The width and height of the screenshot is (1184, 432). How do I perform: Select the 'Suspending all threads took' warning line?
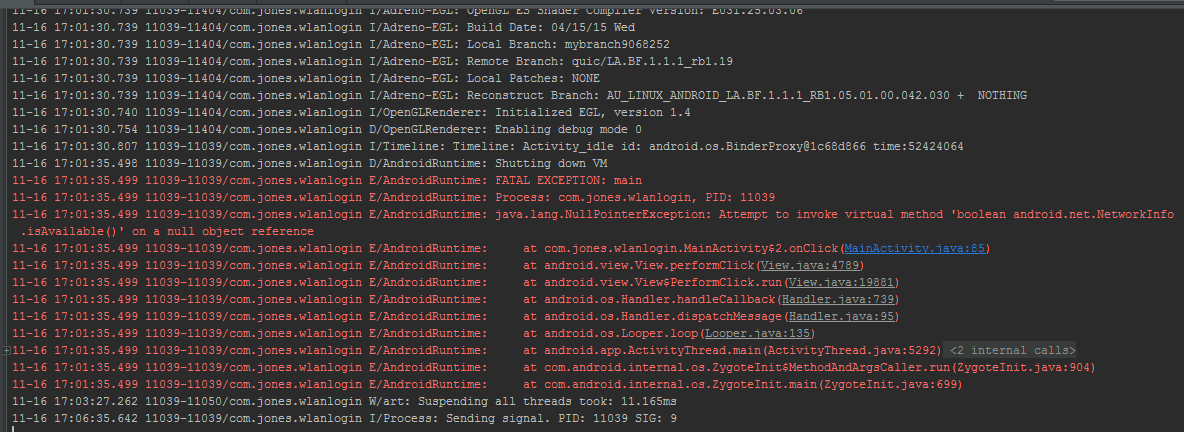coord(344,401)
